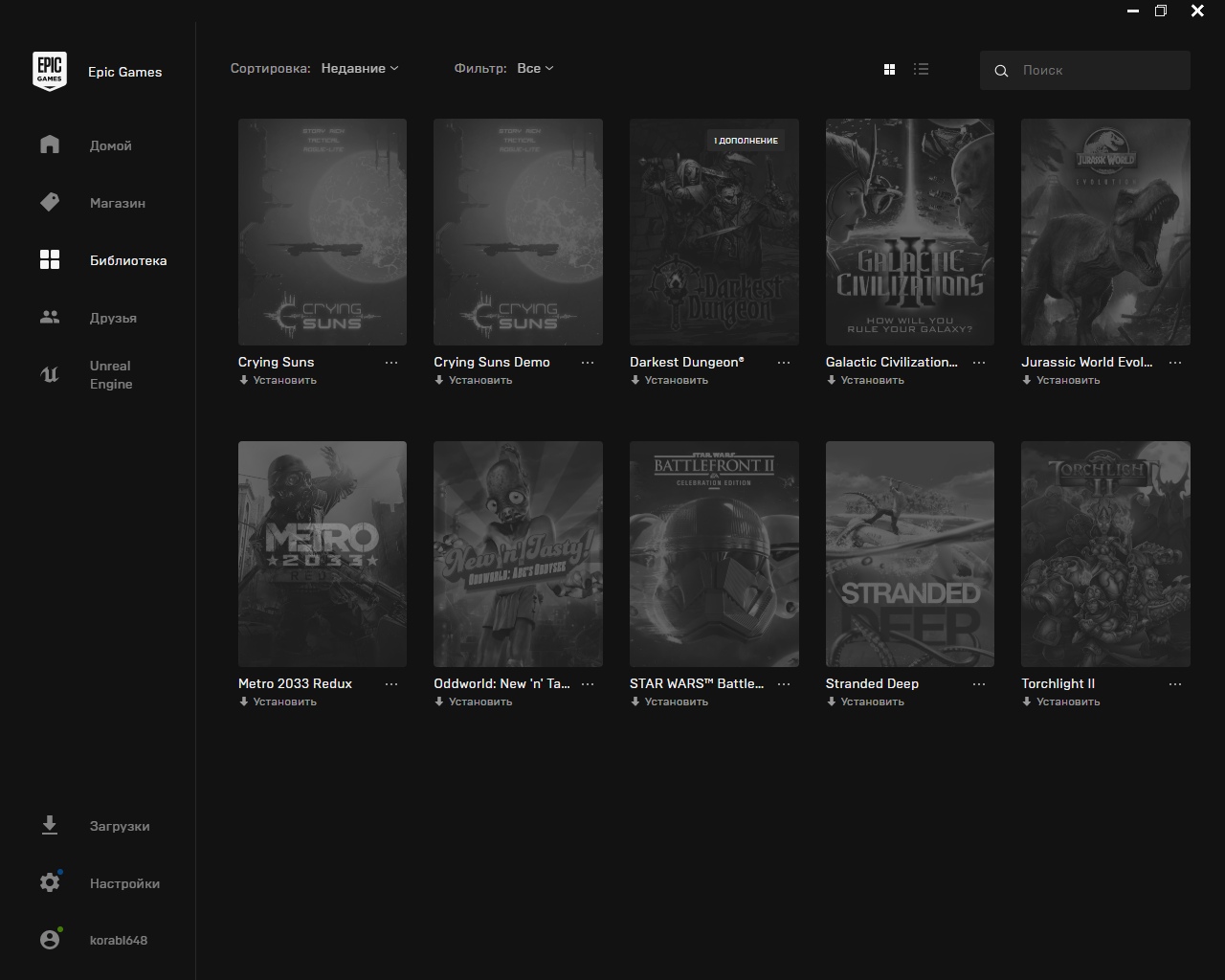Viewport: 1225px width, 980px height.
Task: Select the Oddworld New 'n' Tasty cover
Action: click(x=518, y=554)
